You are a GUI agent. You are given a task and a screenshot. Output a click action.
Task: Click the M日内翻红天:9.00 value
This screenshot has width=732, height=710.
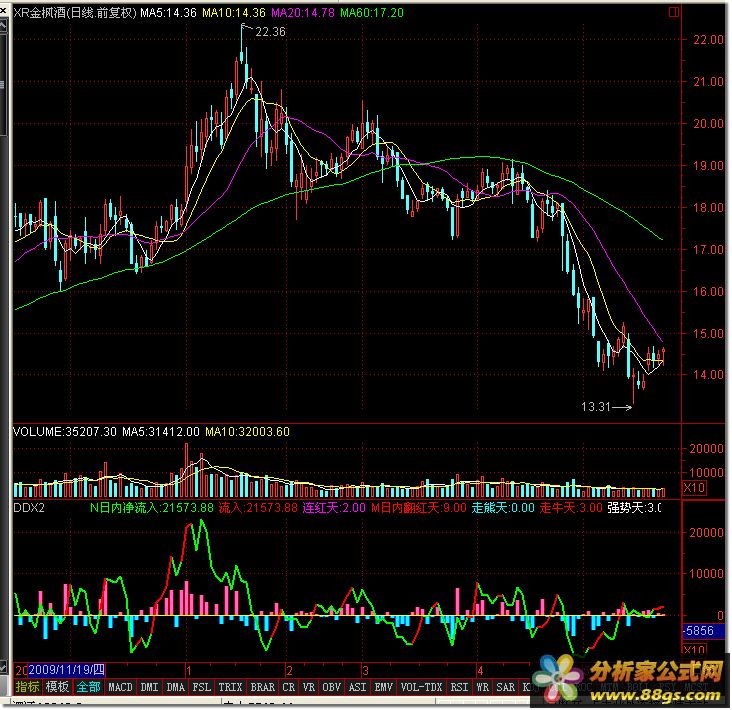tap(419, 508)
